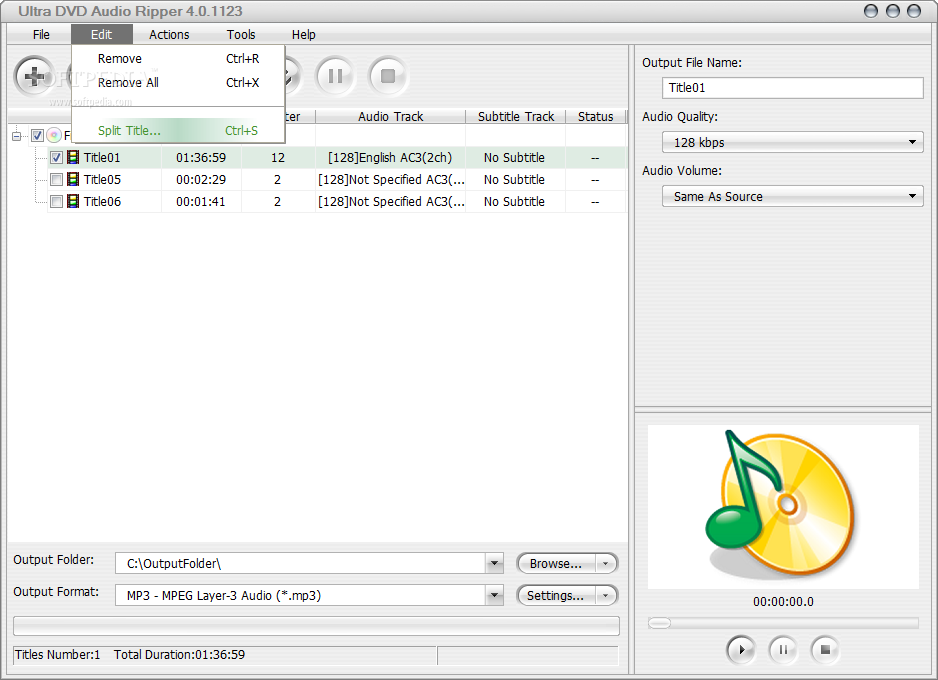This screenshot has height=680, width=938.
Task: Open the Browse button arrow menu
Action: click(x=605, y=563)
